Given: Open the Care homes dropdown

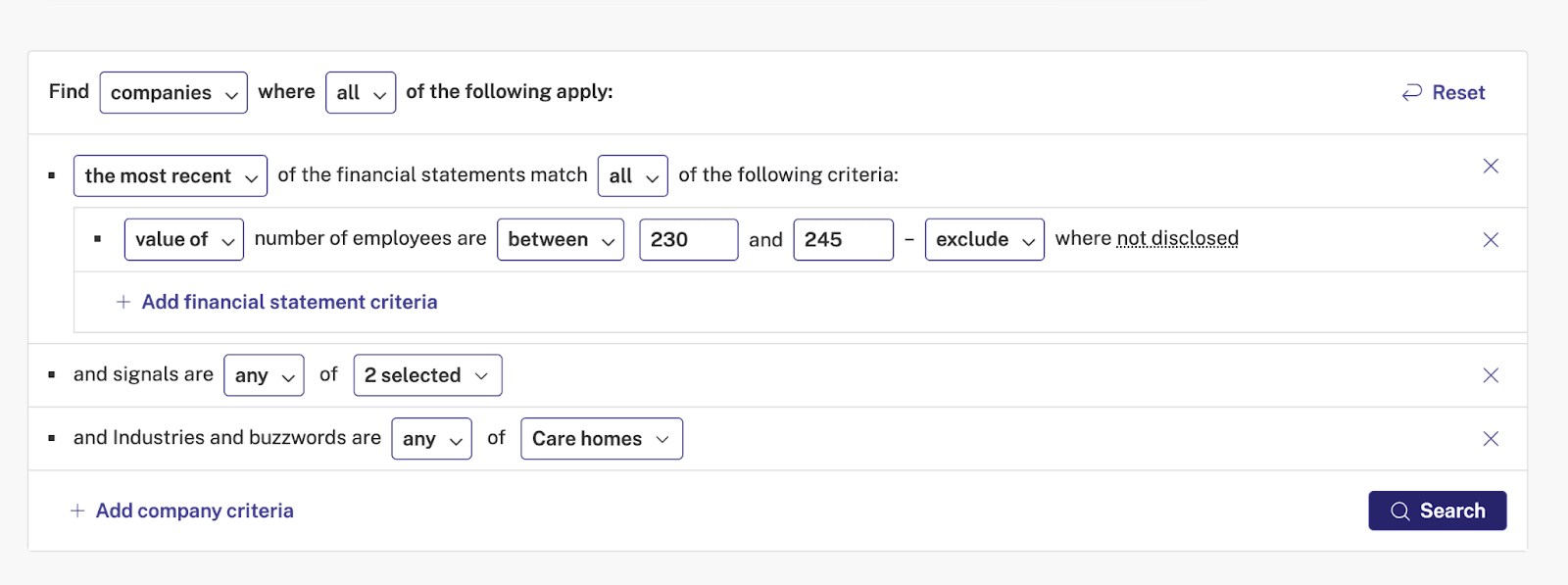Looking at the screenshot, I should [x=602, y=439].
